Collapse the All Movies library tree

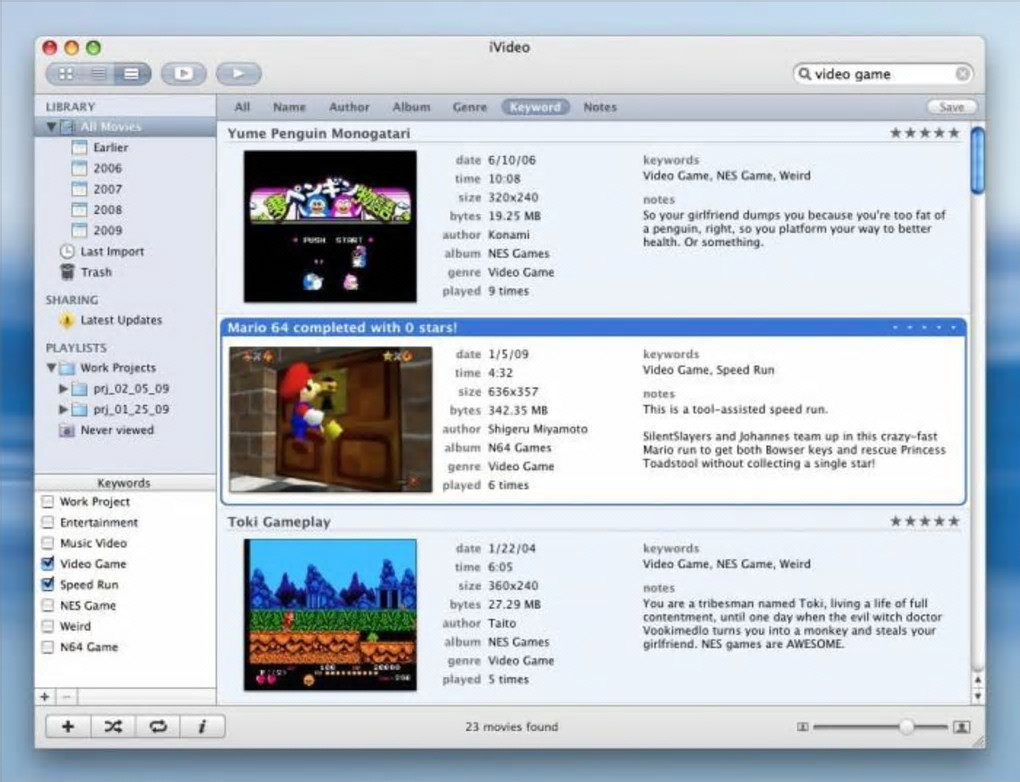(51, 127)
